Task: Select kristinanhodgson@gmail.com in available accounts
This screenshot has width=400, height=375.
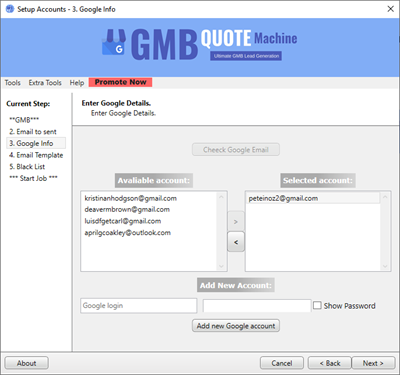Action: click(x=131, y=198)
